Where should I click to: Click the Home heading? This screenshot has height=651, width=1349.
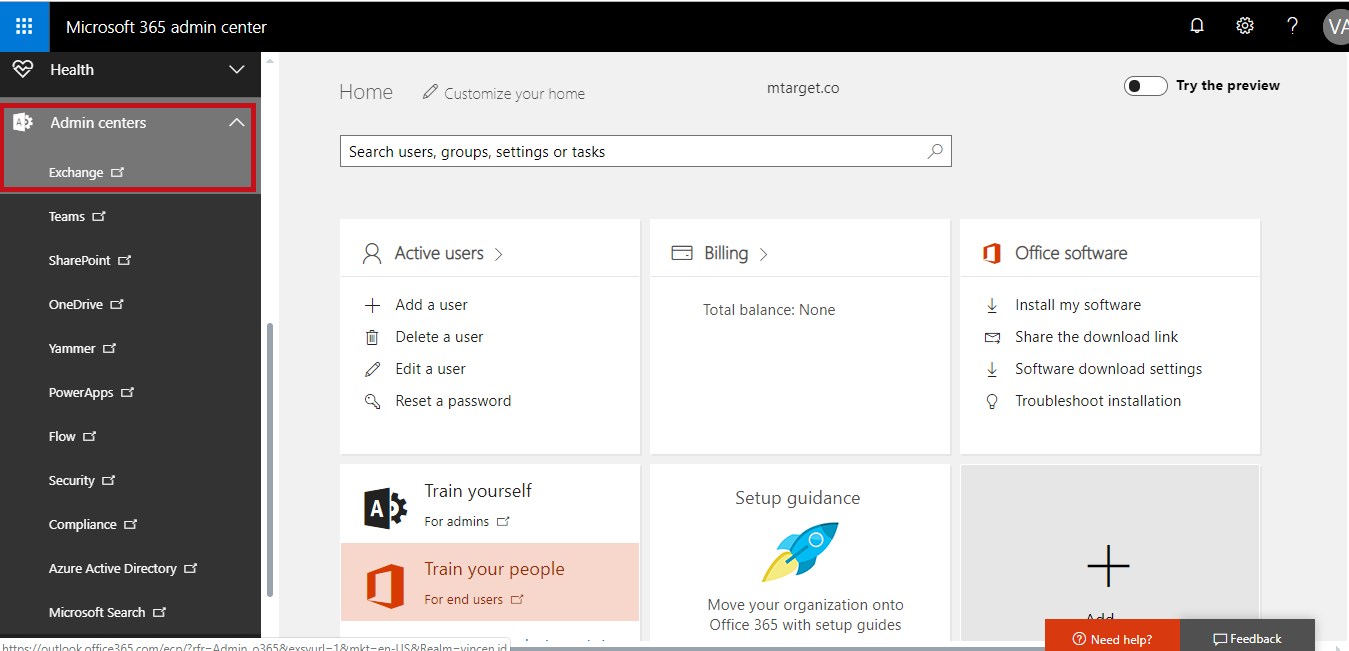(366, 92)
